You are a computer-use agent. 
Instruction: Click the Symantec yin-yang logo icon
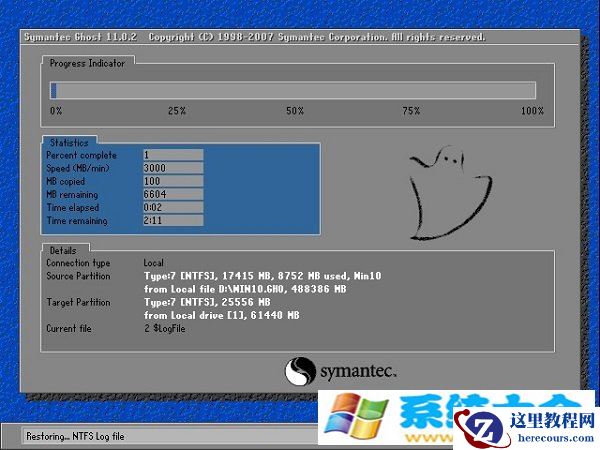pyautogui.click(x=300, y=371)
